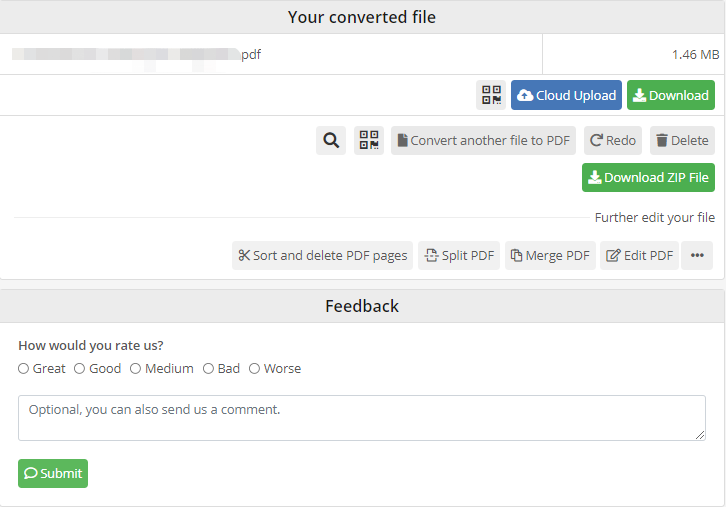Expand more editing options ellipsis
The height and width of the screenshot is (507, 726).
click(697, 255)
